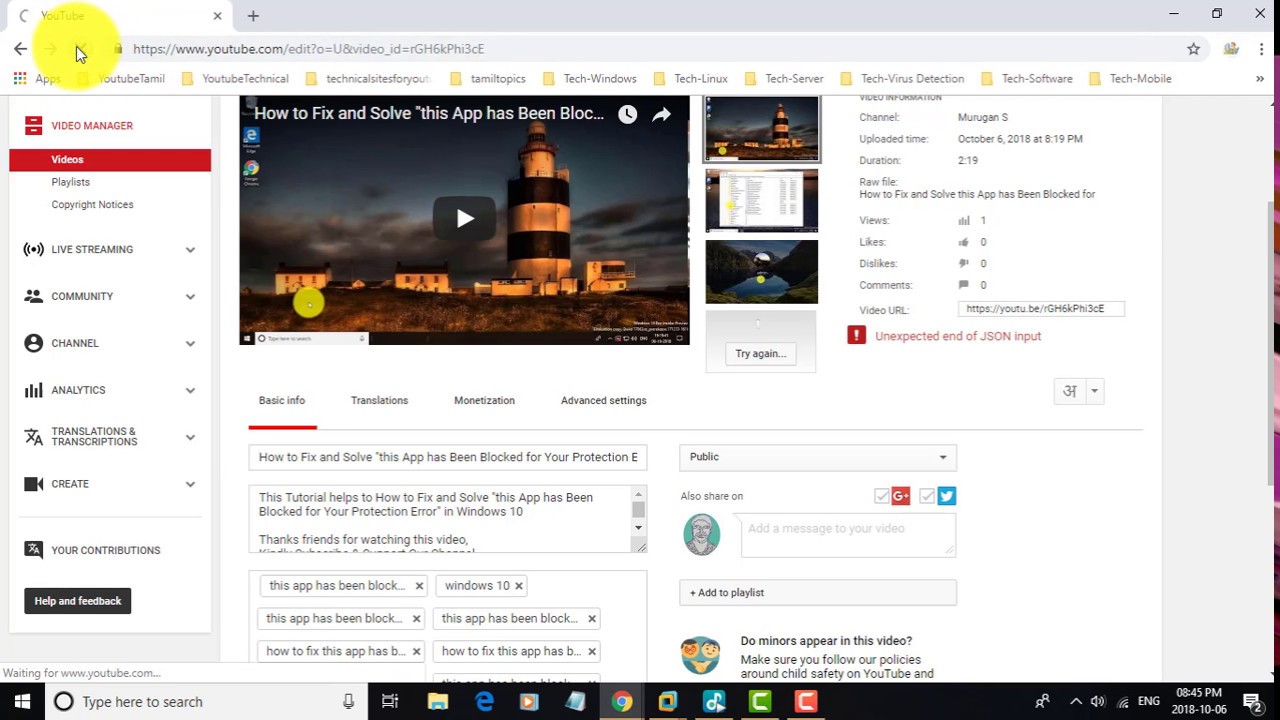Expand the Live Streaming section
The image size is (1280, 720).
click(190, 250)
